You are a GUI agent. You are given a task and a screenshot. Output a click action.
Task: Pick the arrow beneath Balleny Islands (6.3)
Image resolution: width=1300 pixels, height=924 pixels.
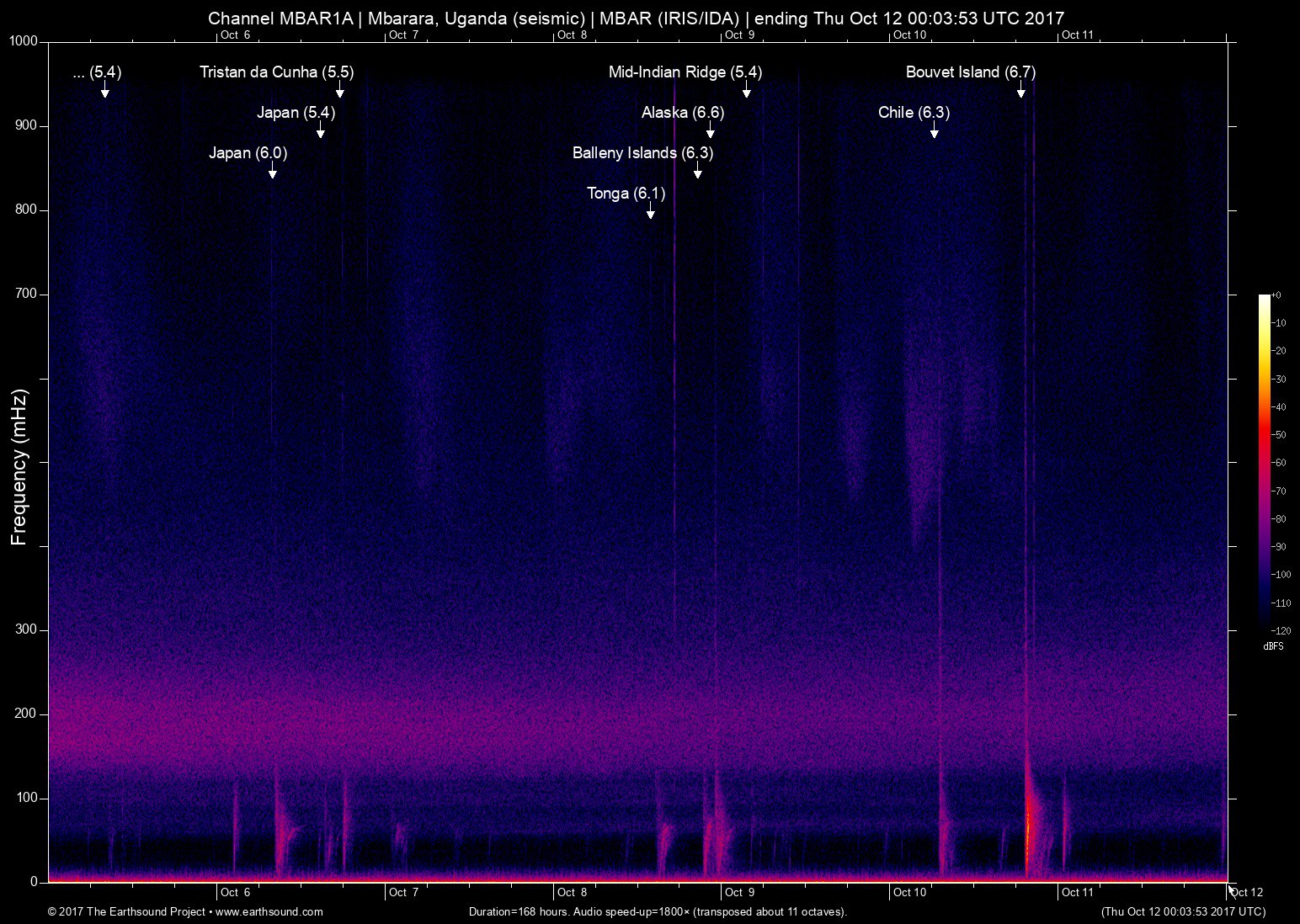coord(697,170)
